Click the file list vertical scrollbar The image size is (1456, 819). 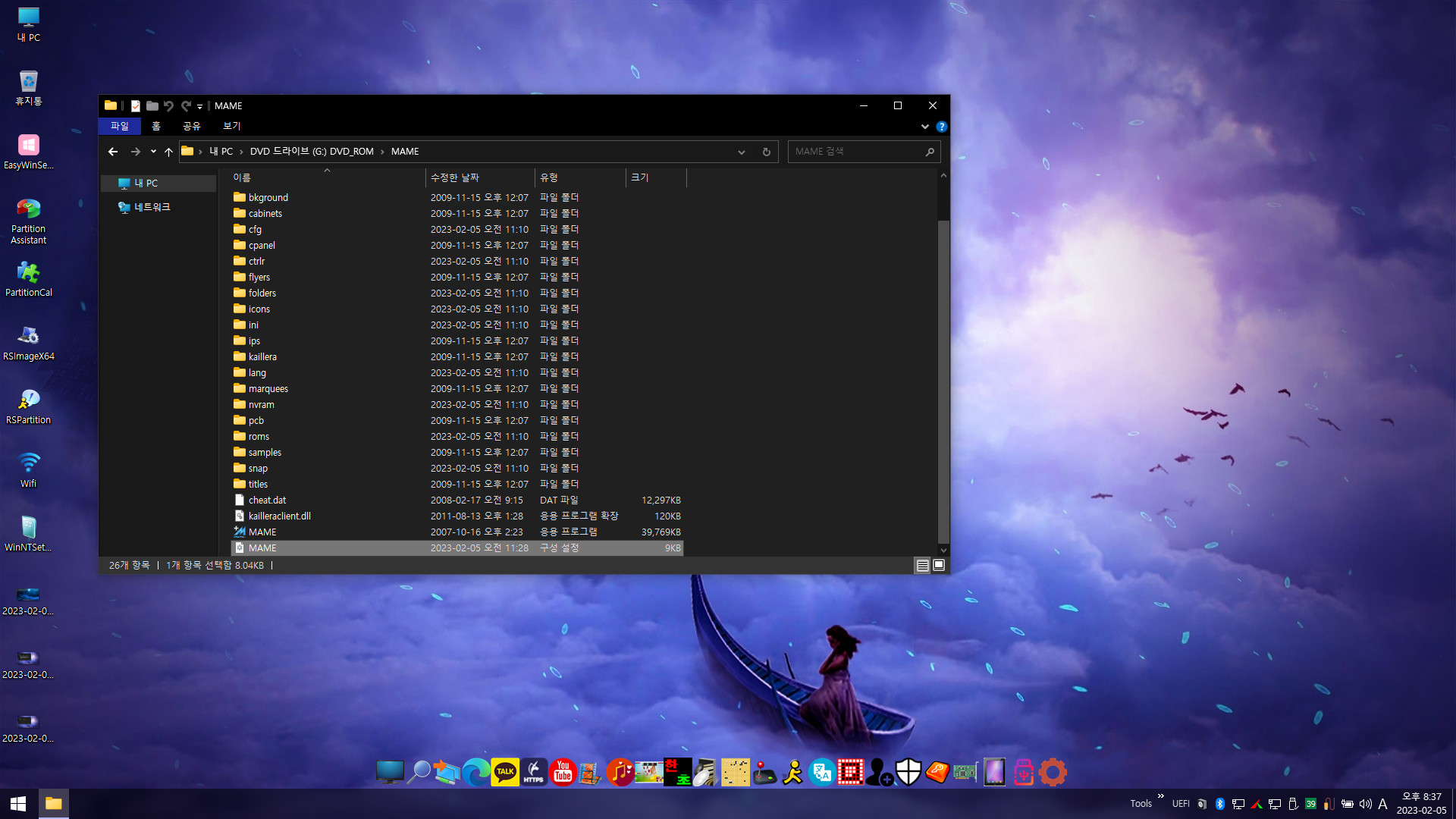pos(943,381)
